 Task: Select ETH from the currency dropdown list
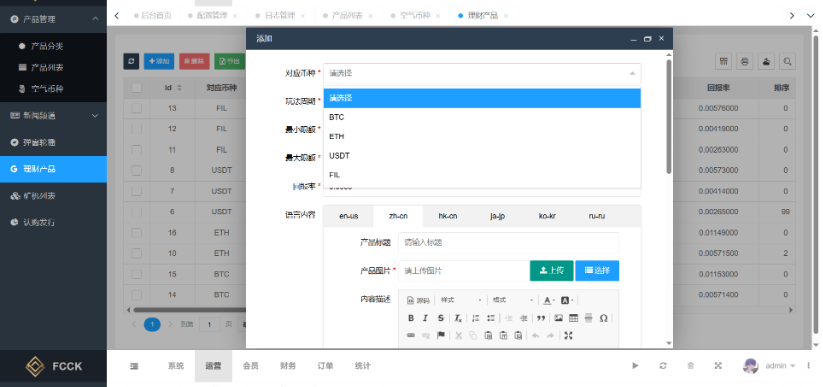[482, 137]
